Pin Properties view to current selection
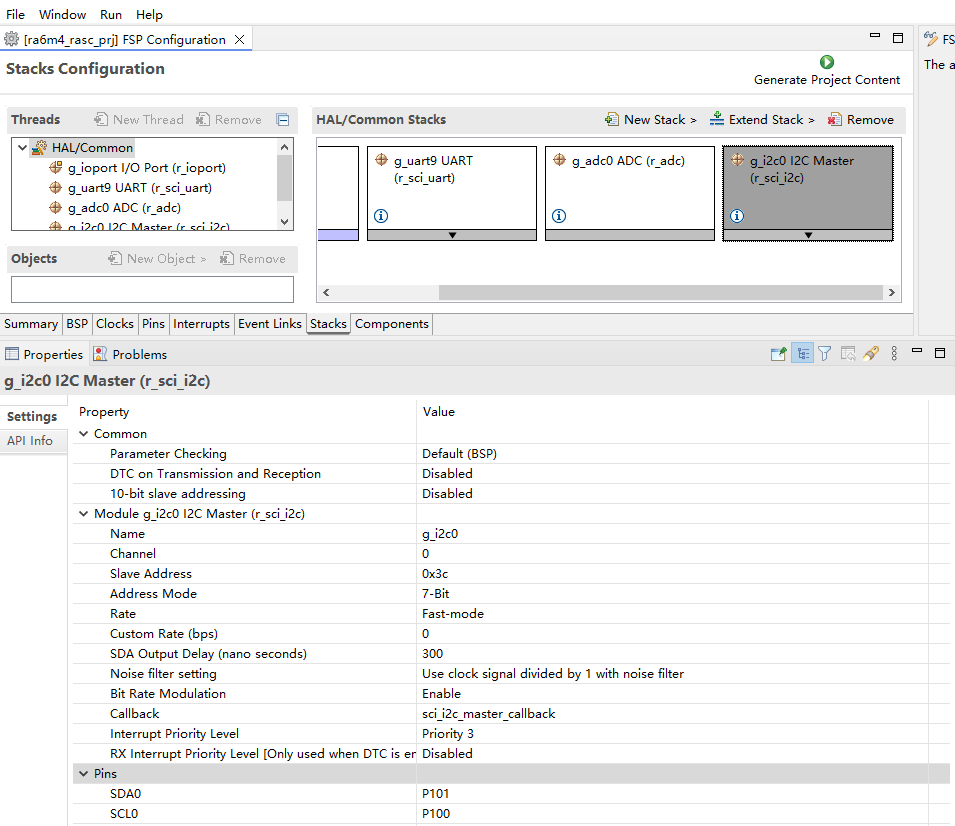955x826 pixels. tap(778, 354)
